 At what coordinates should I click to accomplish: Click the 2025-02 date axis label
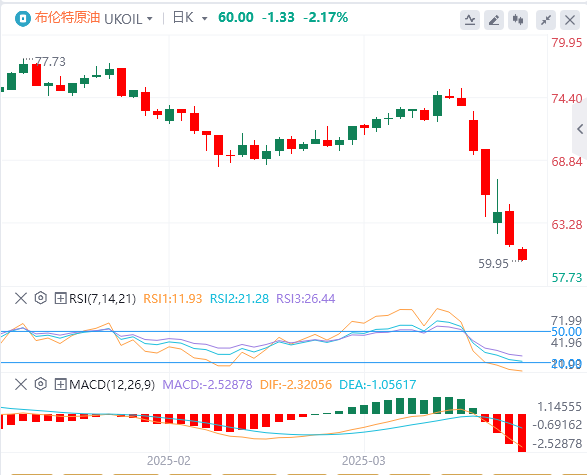168,461
